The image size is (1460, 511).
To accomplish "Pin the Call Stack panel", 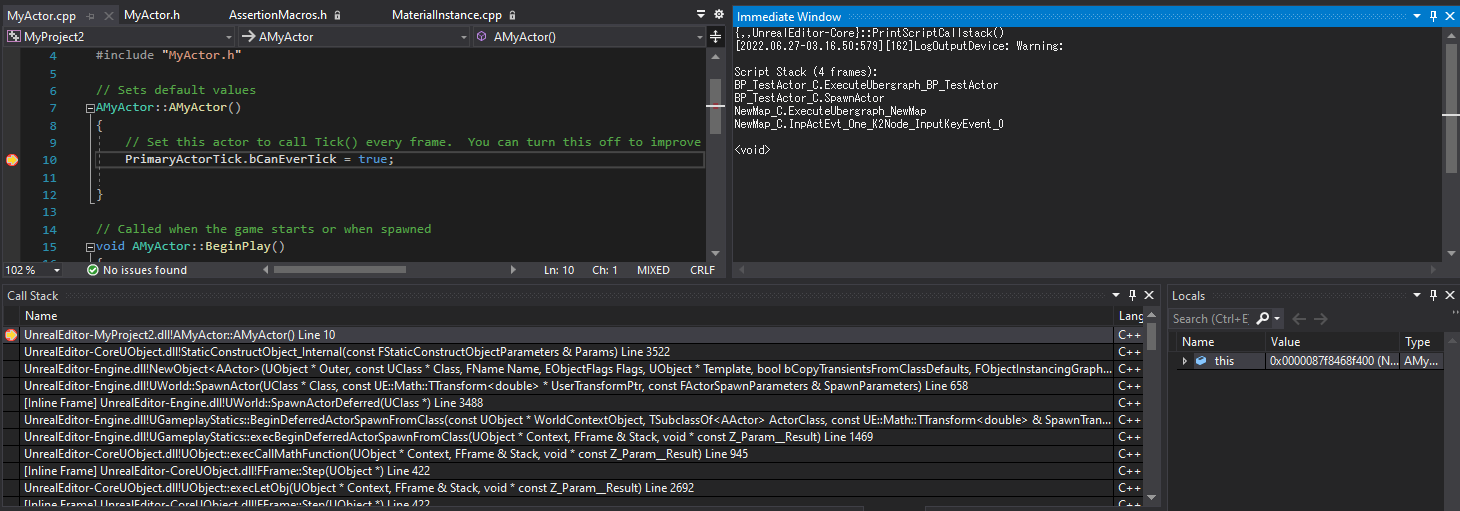I will click(x=1134, y=295).
